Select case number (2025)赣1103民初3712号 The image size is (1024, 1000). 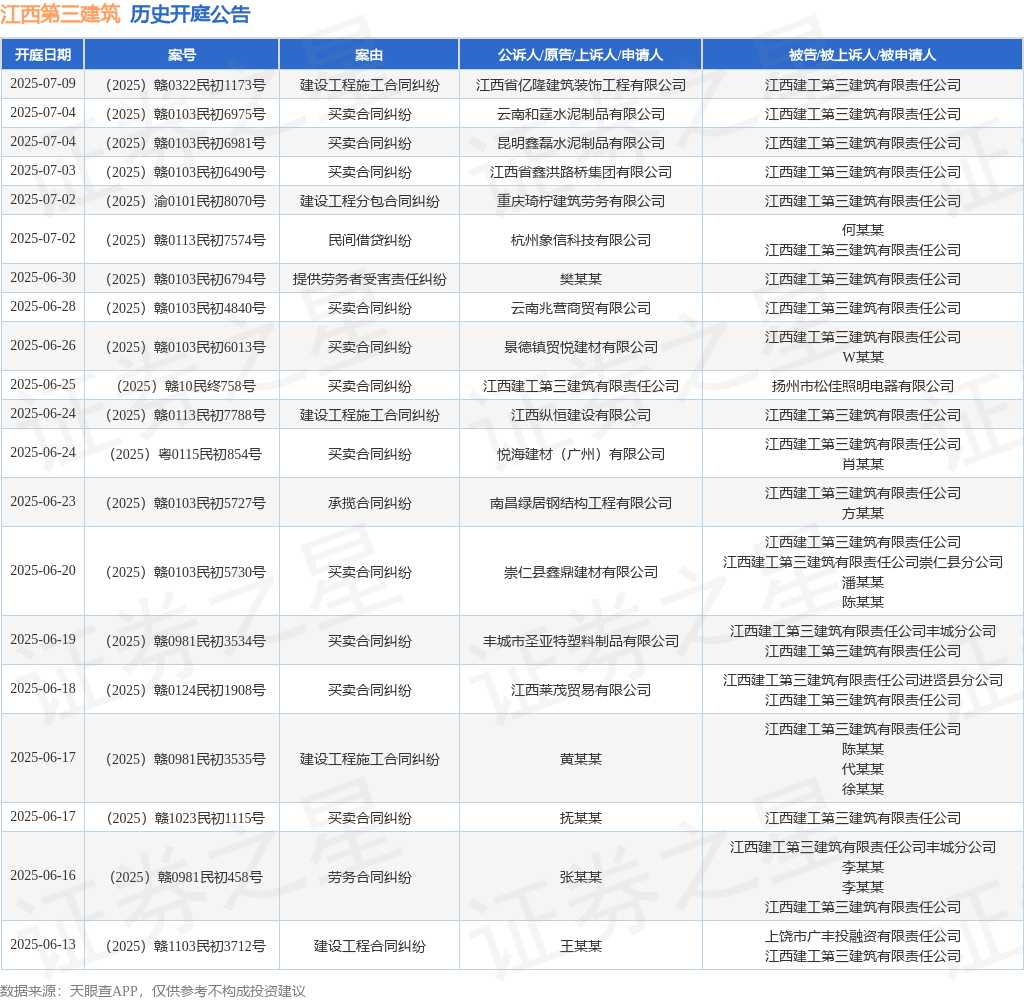click(x=185, y=946)
